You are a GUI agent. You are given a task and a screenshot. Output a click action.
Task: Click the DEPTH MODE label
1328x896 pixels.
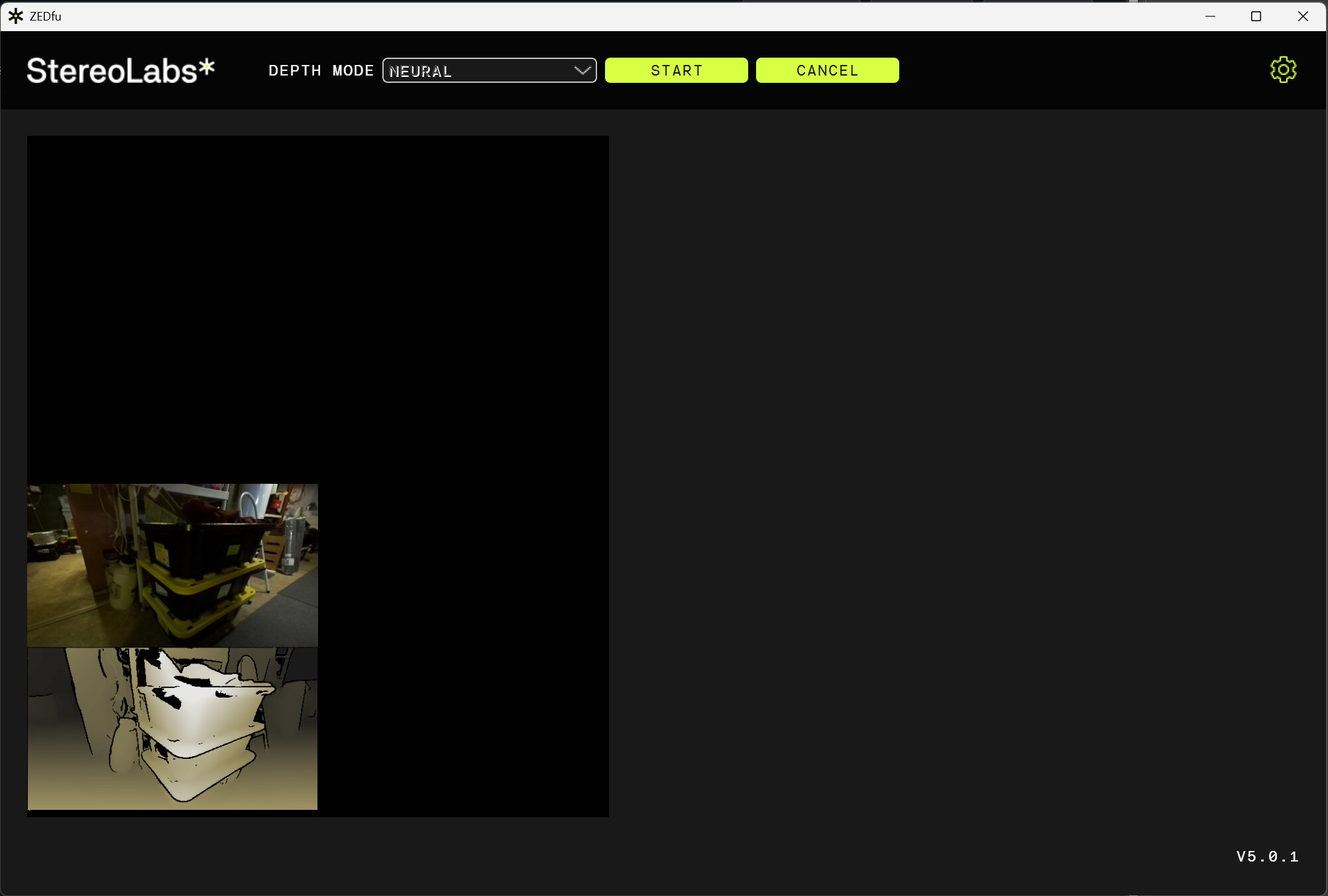pyautogui.click(x=321, y=70)
